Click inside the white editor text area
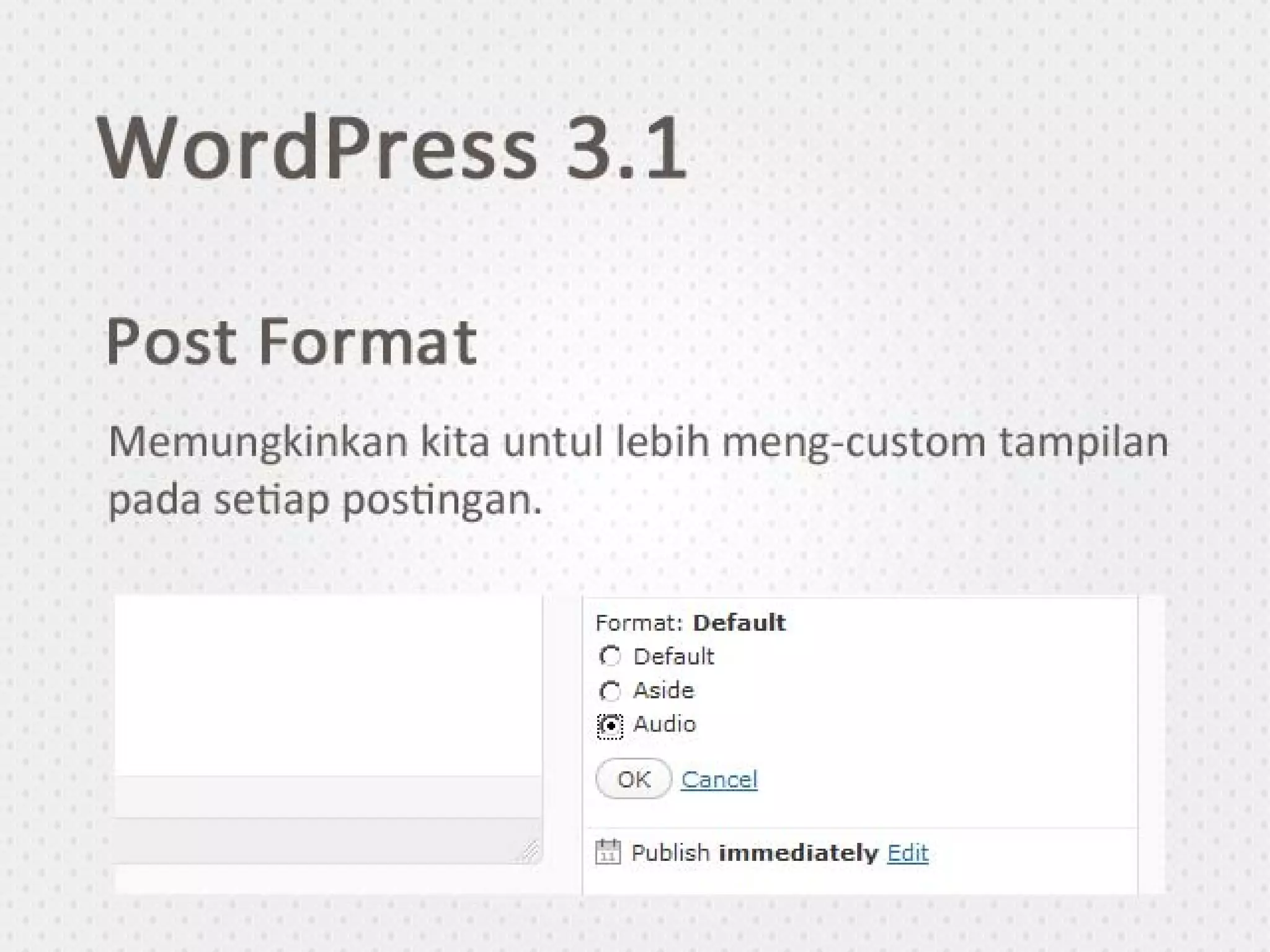The height and width of the screenshot is (952, 1270). pyautogui.click(x=328, y=685)
